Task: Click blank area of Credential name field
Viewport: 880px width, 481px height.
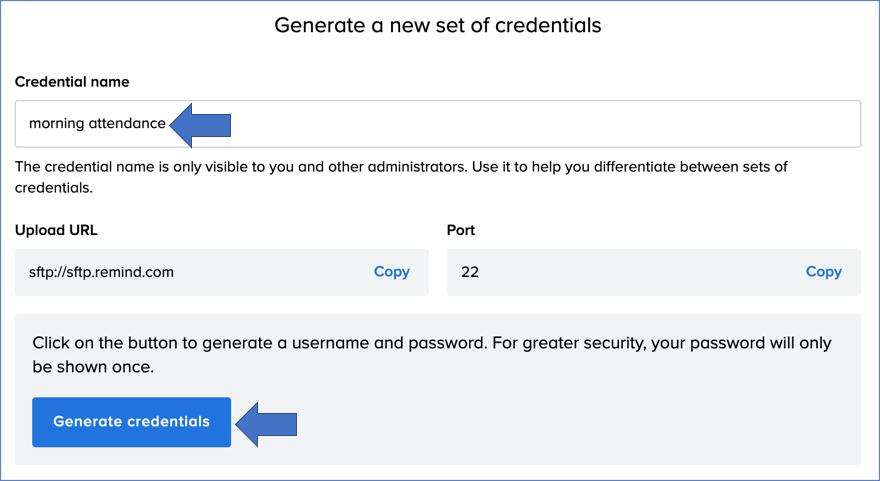Action: coord(540,124)
